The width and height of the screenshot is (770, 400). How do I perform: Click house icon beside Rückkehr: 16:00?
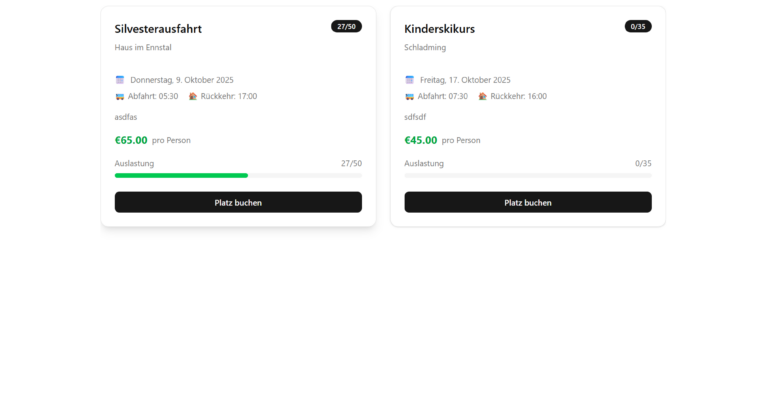pyautogui.click(x=483, y=97)
